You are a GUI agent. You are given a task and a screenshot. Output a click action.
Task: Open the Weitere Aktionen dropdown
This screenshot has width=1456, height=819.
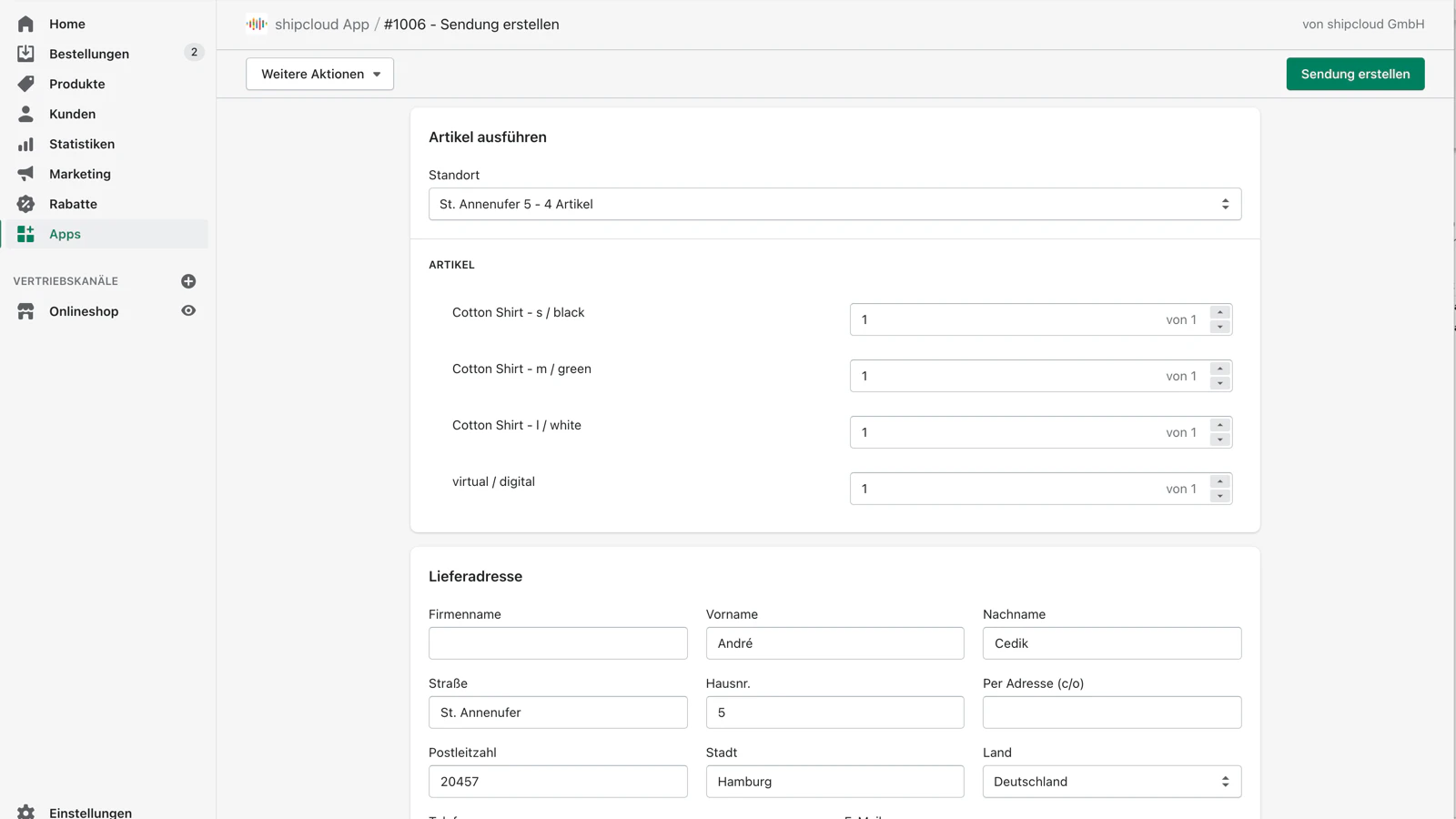coord(318,74)
